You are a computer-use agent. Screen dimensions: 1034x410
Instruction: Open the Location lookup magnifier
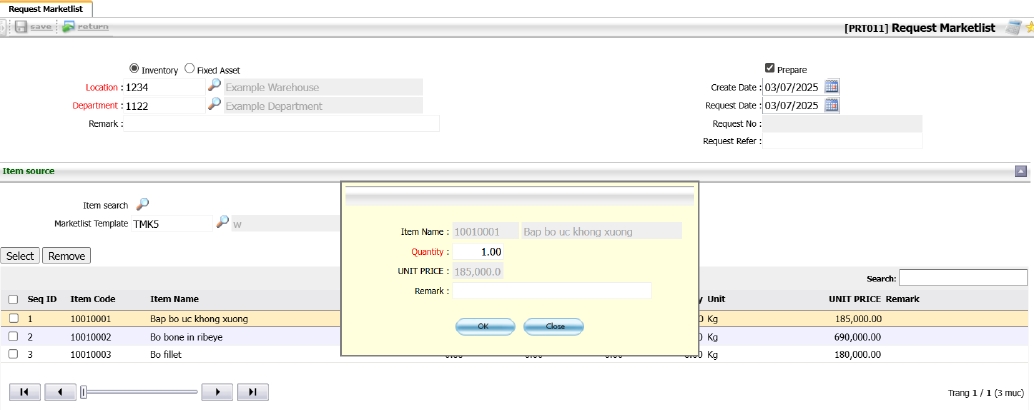point(213,87)
